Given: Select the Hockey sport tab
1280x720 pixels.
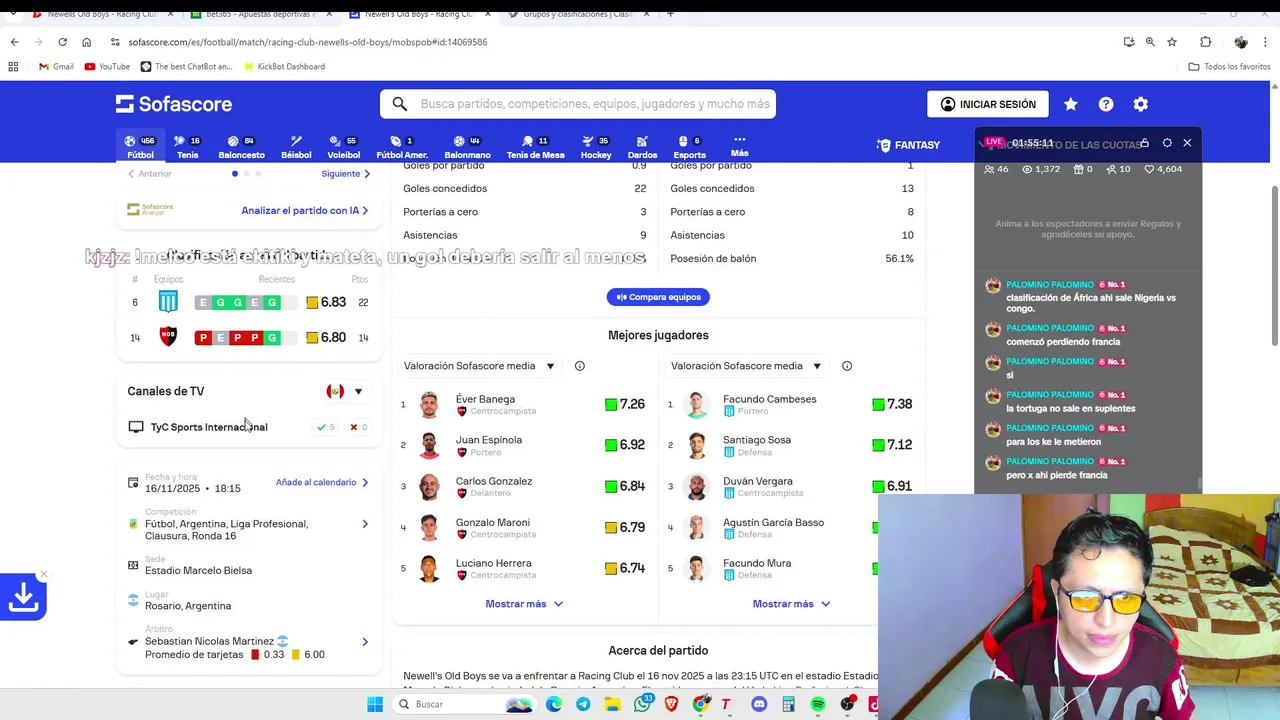Looking at the screenshot, I should [x=596, y=147].
